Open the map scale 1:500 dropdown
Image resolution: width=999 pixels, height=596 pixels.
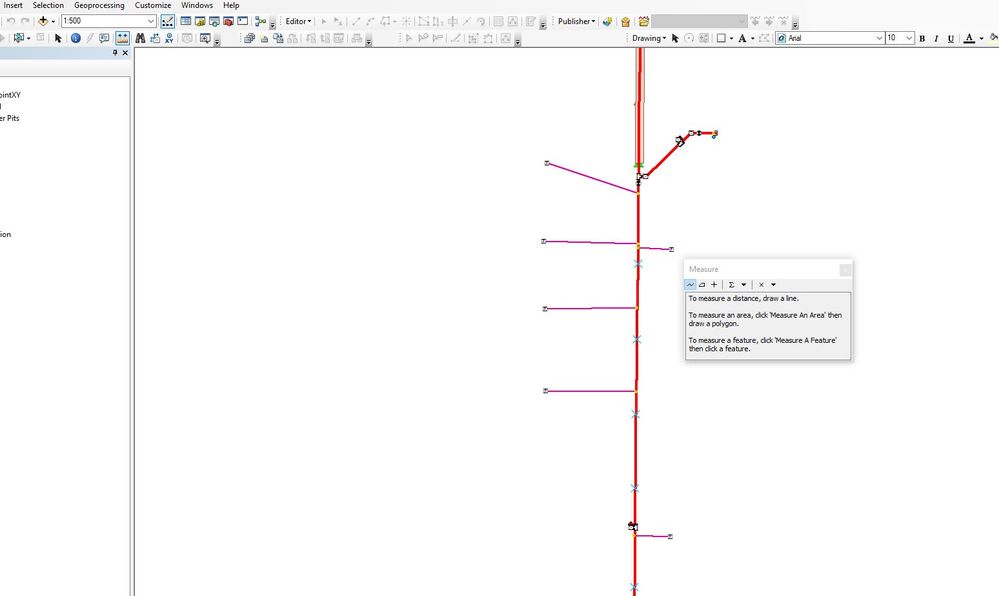[151, 21]
